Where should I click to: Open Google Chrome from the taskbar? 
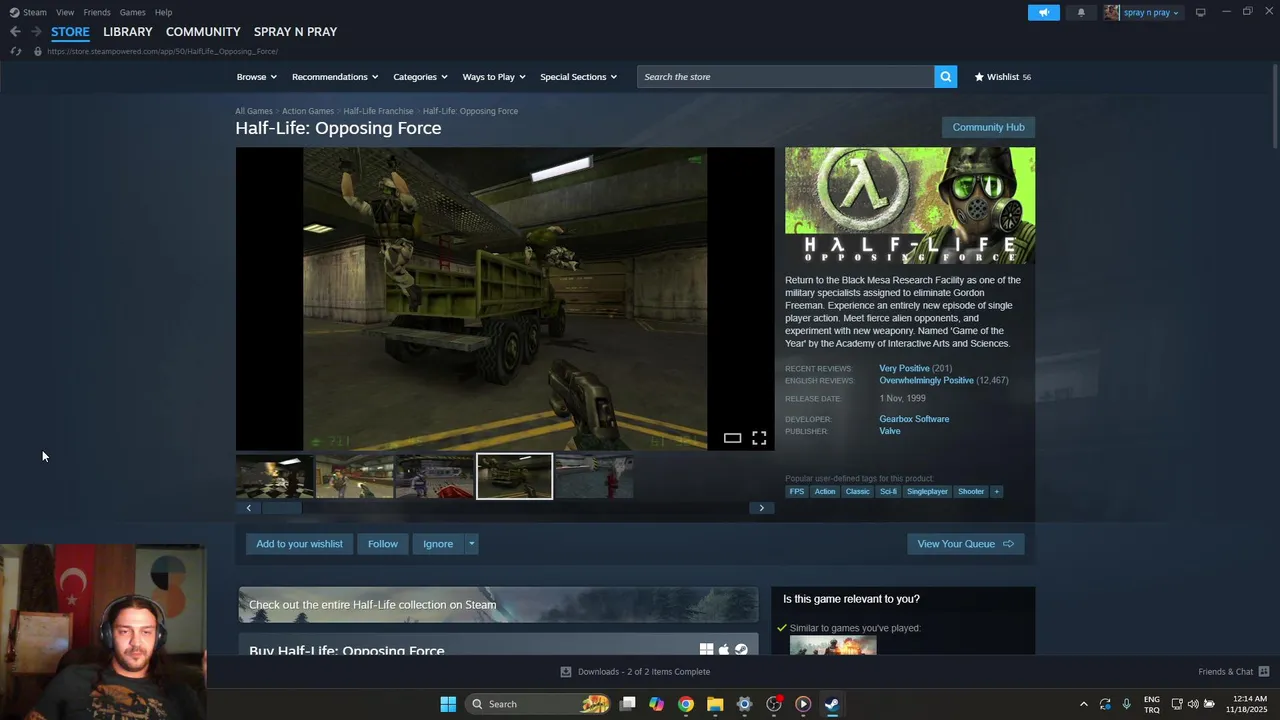(x=686, y=704)
